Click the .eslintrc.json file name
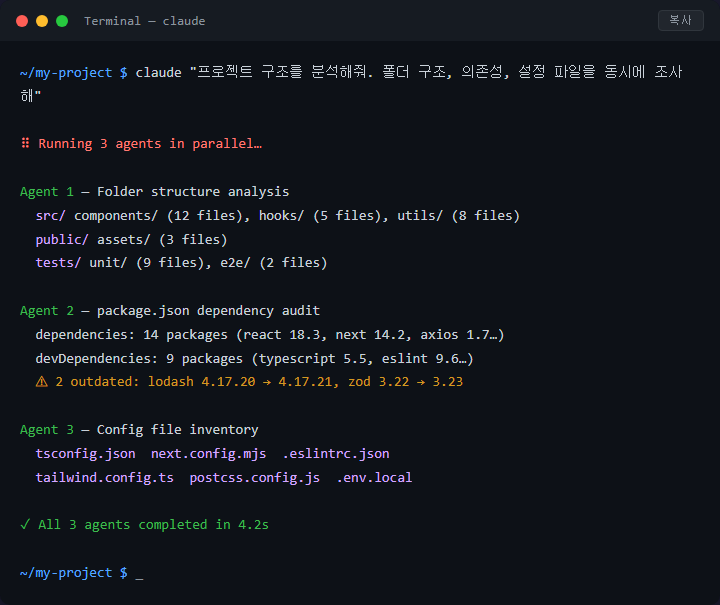The width and height of the screenshot is (720, 605). [336, 454]
